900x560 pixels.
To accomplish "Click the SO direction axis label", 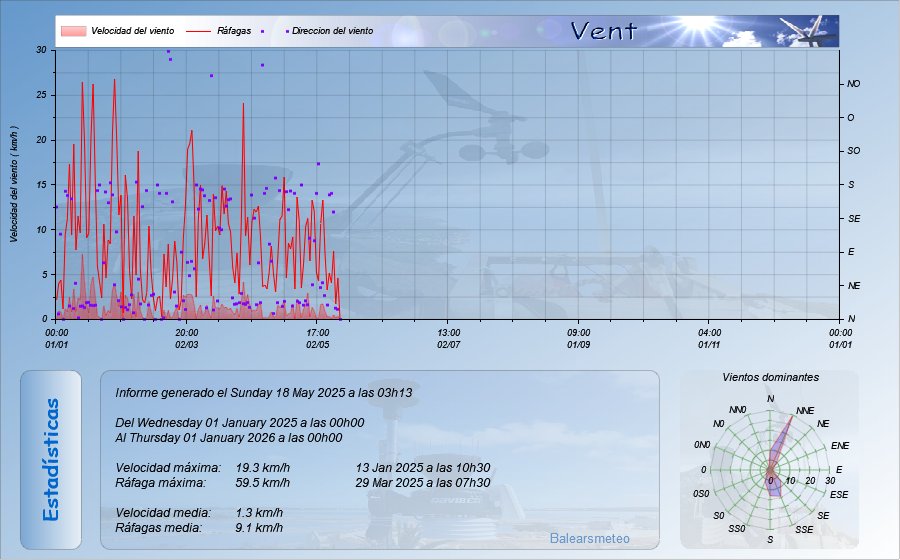I will pos(854,151).
